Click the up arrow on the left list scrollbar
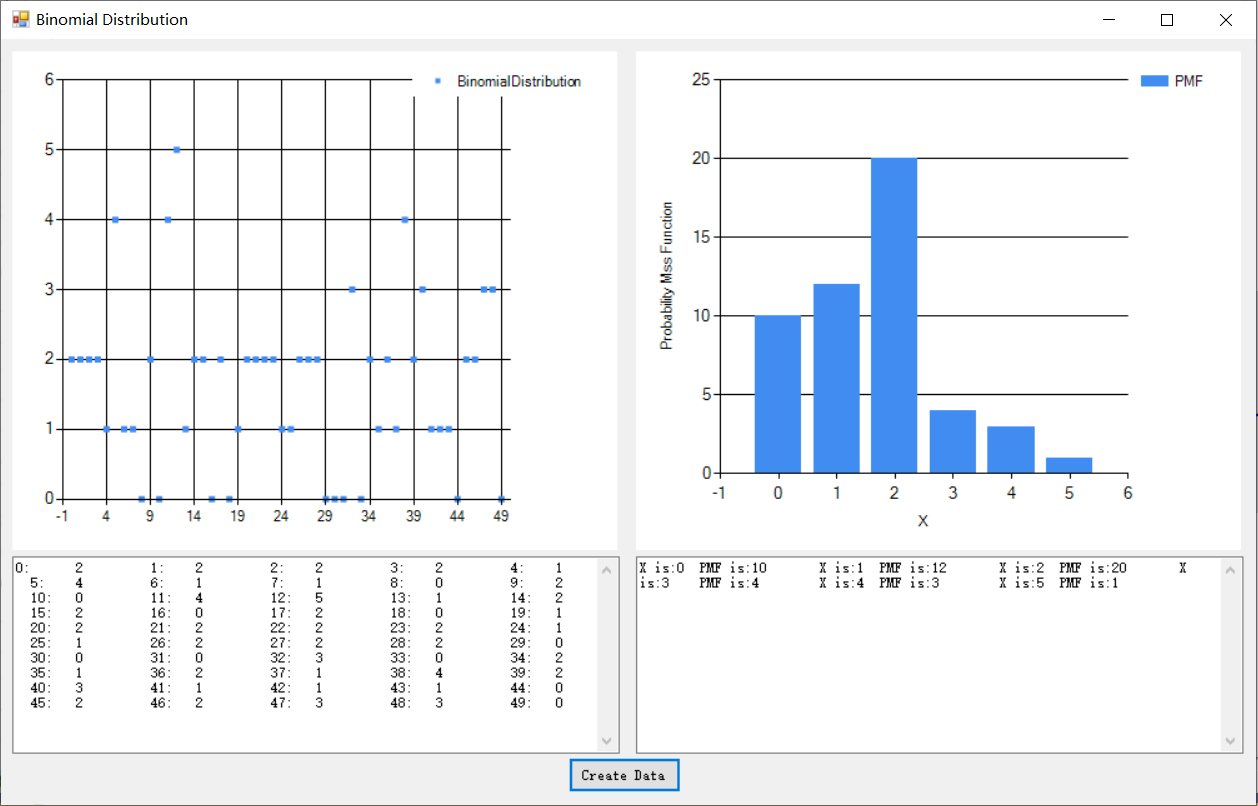 click(608, 569)
